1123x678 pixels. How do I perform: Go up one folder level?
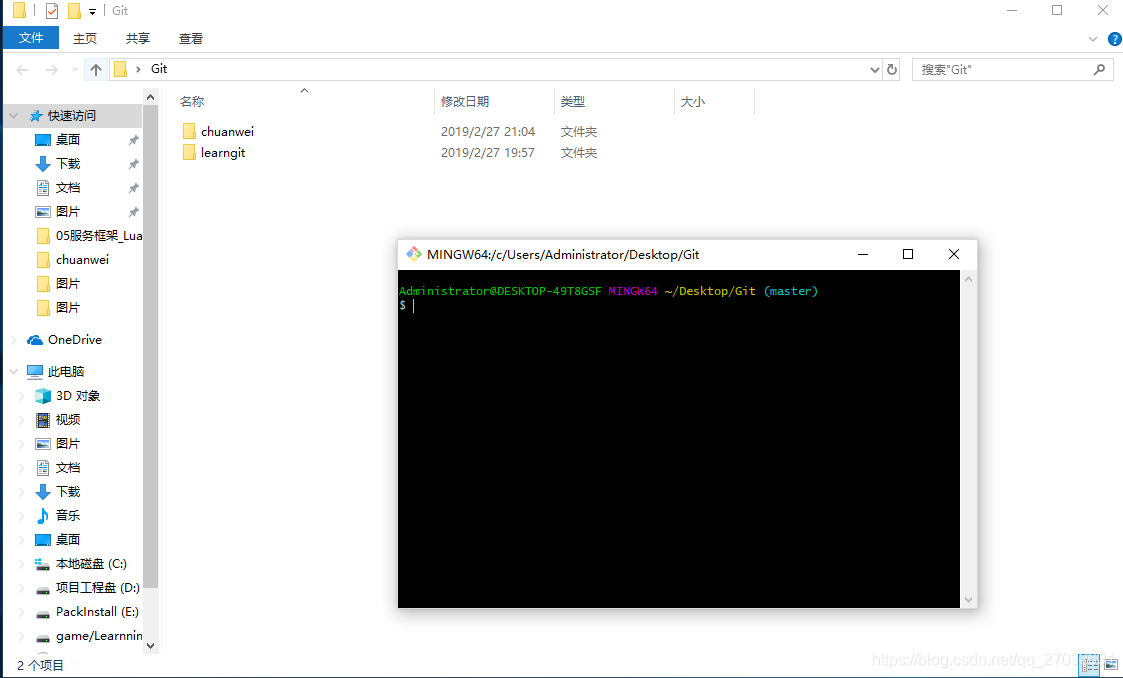click(x=96, y=69)
